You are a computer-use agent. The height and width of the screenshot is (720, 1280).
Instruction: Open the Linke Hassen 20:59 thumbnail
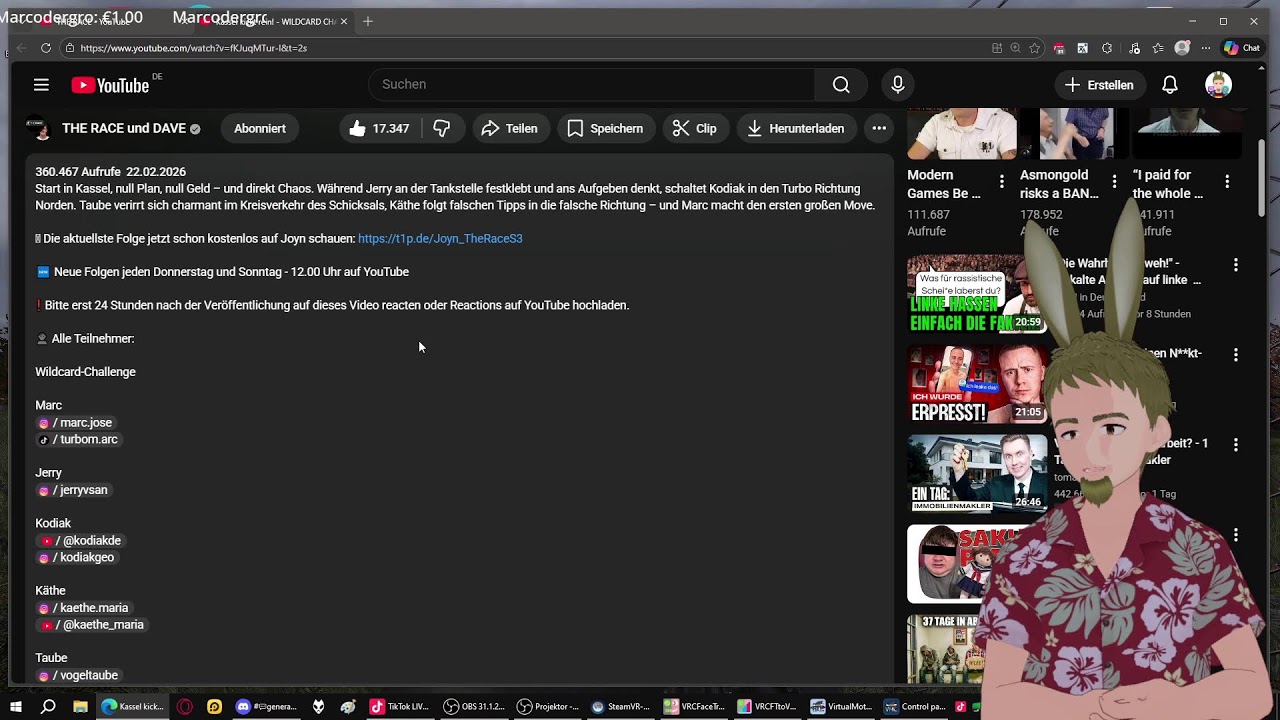[977, 295]
